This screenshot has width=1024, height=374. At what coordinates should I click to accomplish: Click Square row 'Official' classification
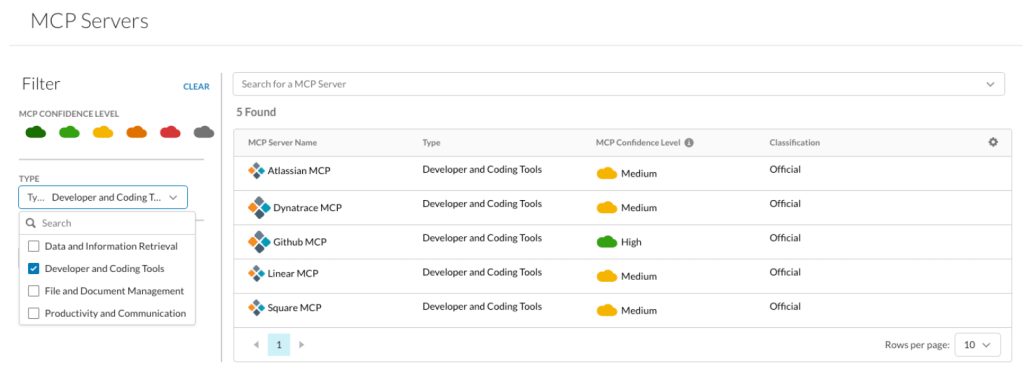[785, 307]
